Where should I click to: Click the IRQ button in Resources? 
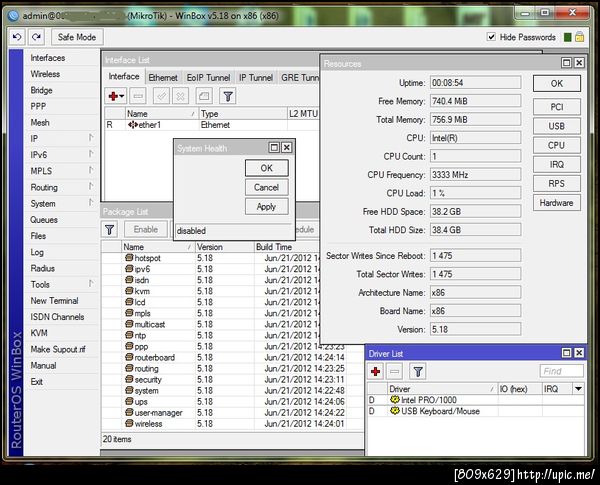(x=557, y=164)
